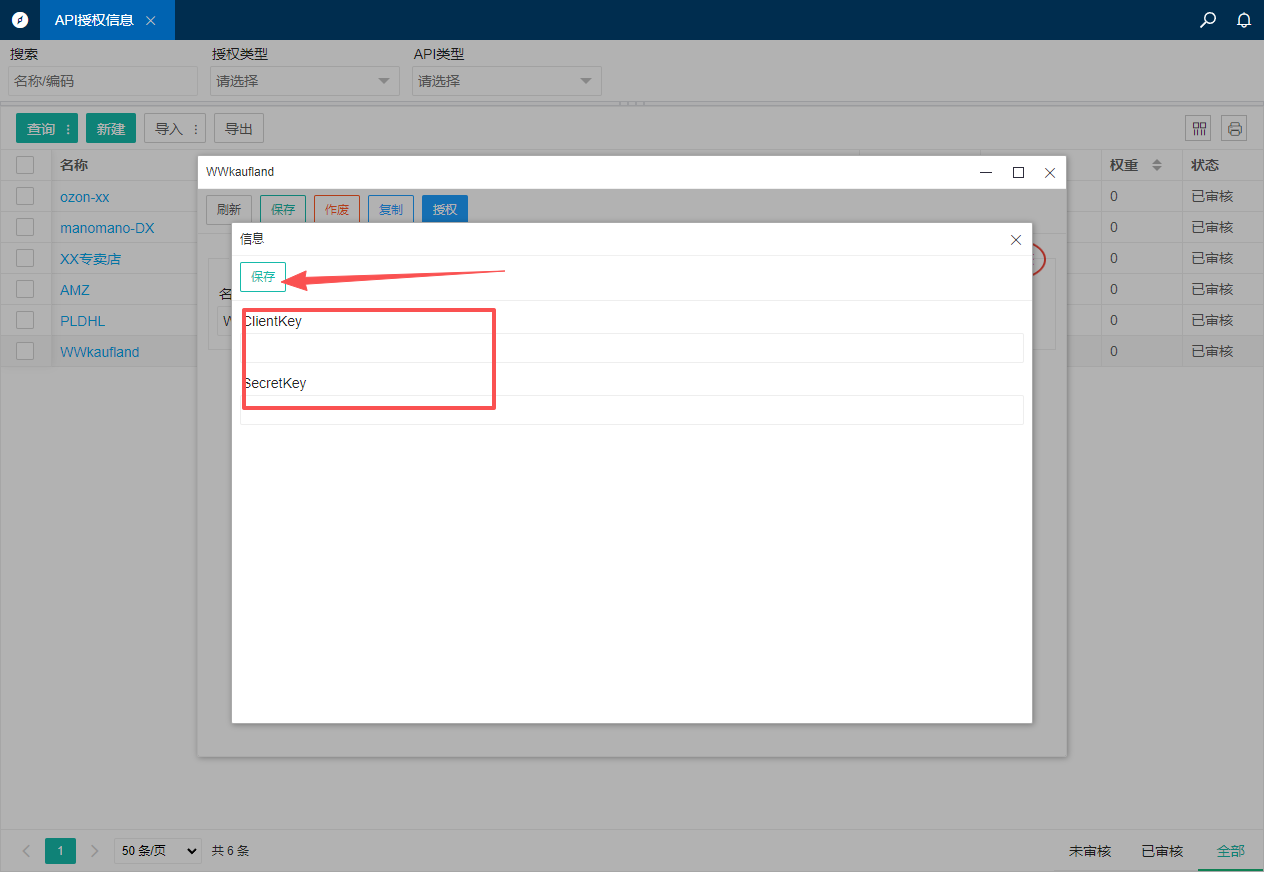Viewport: 1264px width, 872px height.
Task: Open the notification bell icon
Action: 1244,20
